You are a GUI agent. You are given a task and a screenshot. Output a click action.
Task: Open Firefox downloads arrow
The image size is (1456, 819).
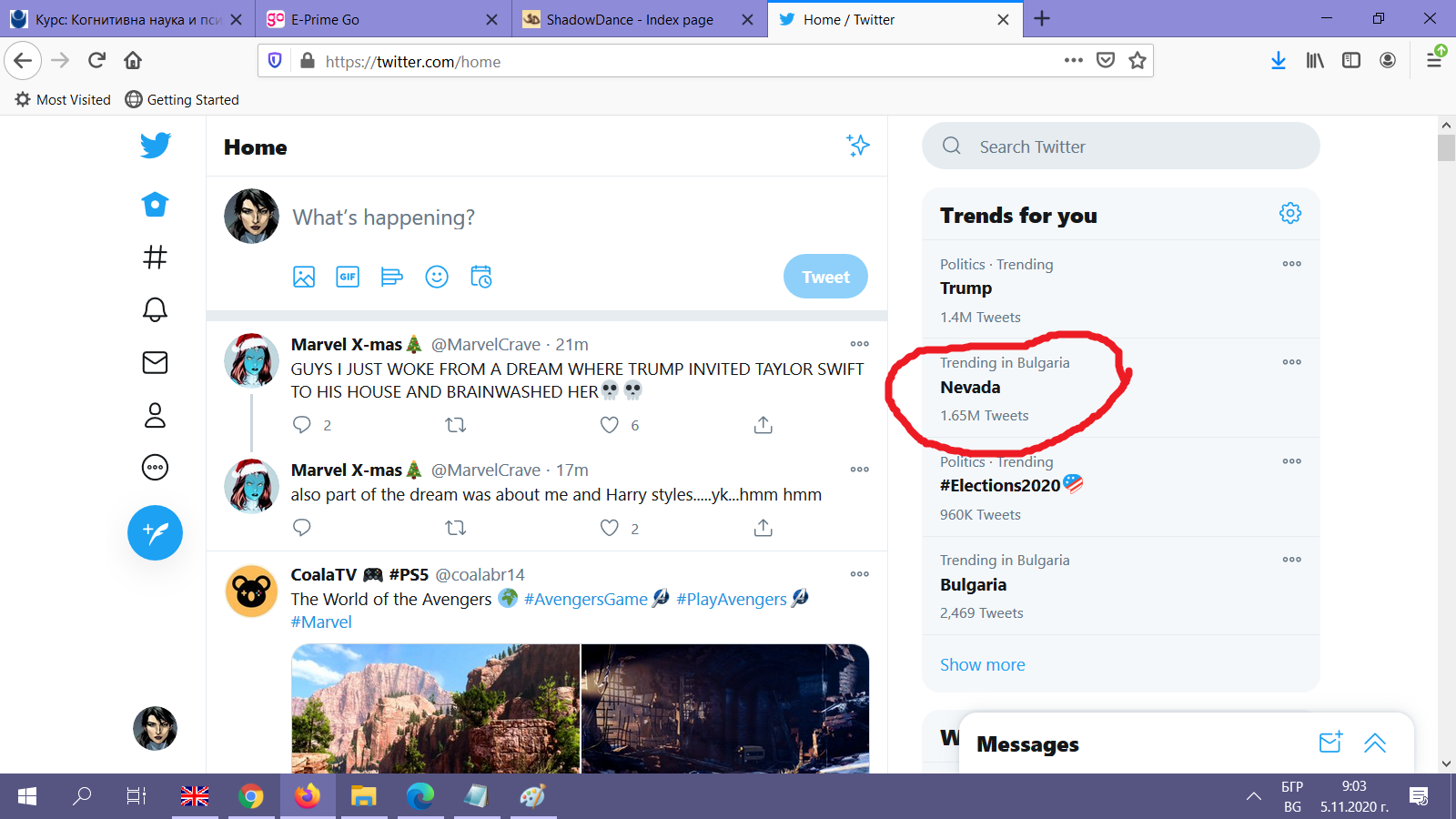(1279, 60)
